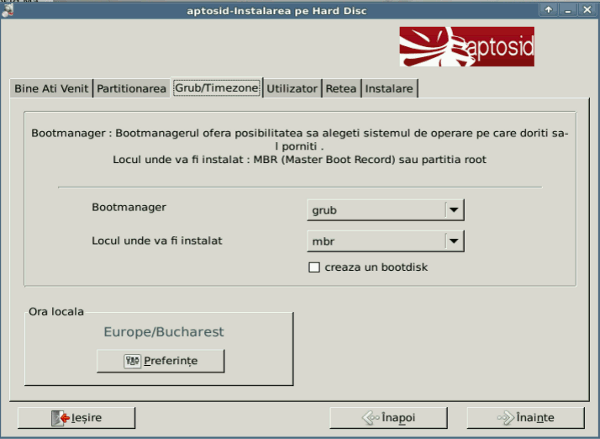Click the Europe/Bucharest timezone text
Image resolution: width=600 pixels, height=439 pixels.
[164, 331]
